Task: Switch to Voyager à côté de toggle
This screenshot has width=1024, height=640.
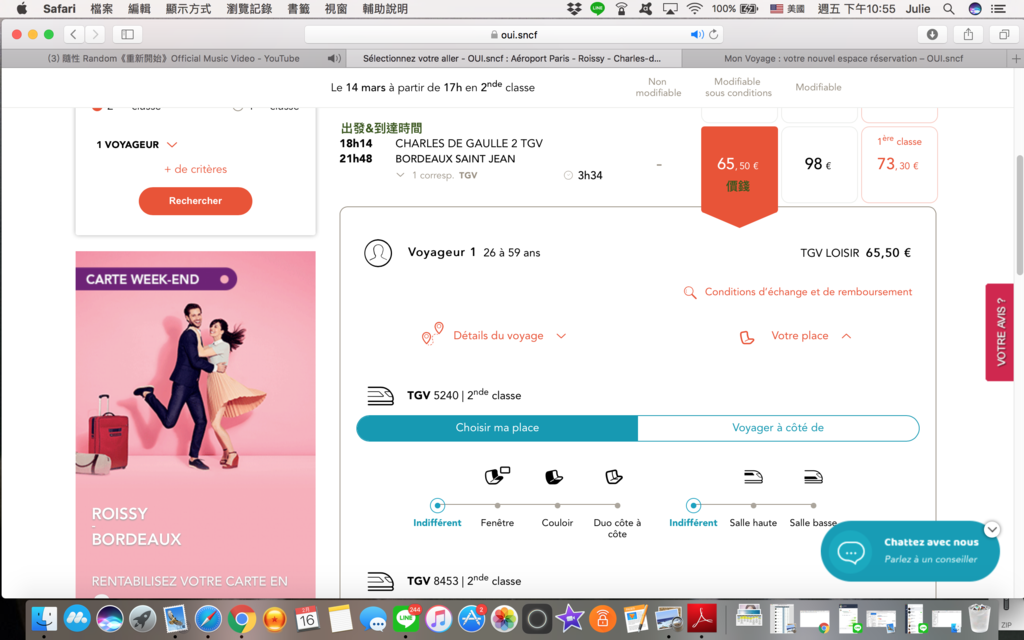Action: tap(778, 428)
